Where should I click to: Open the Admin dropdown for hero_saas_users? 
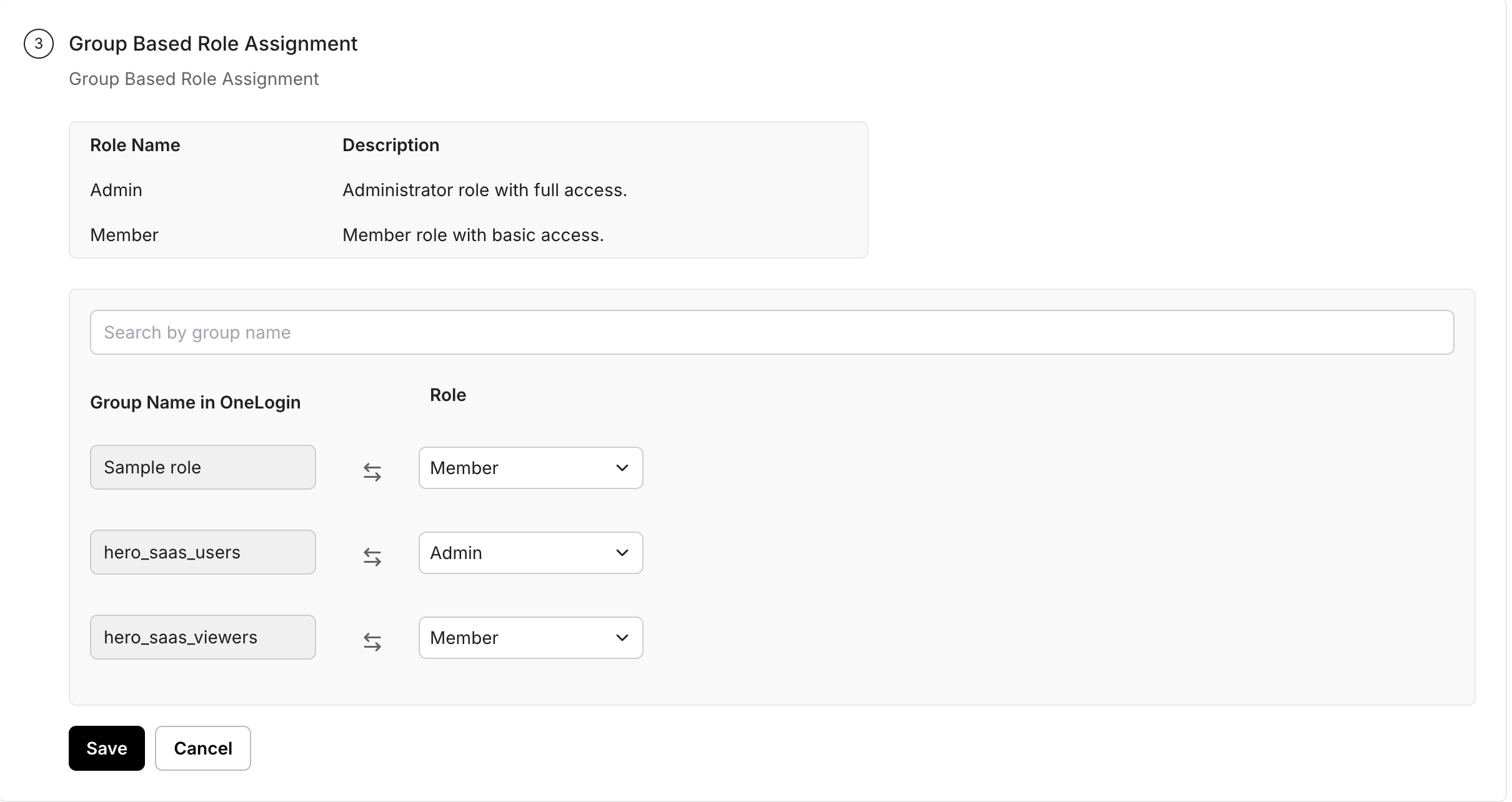tap(530, 553)
